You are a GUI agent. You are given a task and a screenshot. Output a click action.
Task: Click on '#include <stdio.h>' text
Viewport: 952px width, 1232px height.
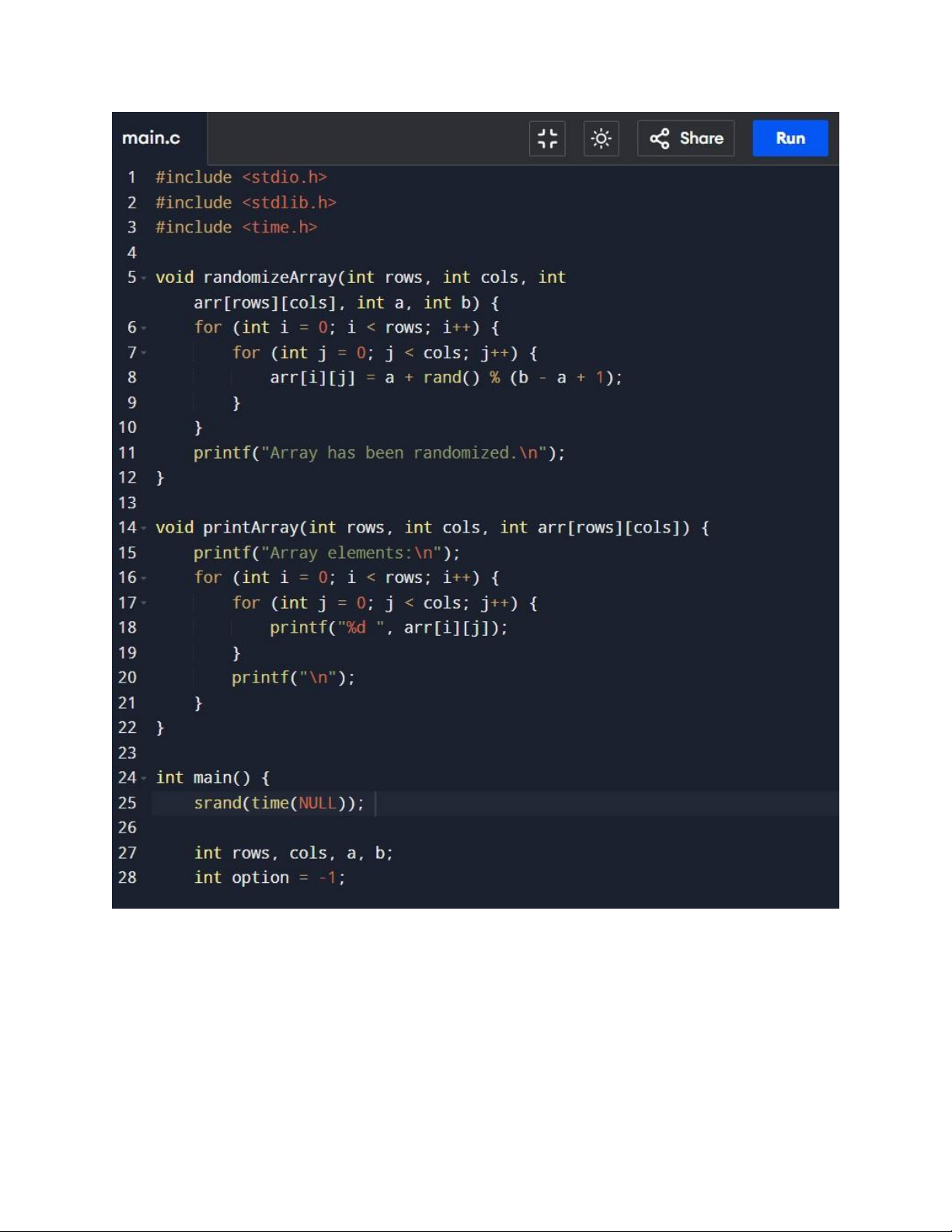click(241, 177)
